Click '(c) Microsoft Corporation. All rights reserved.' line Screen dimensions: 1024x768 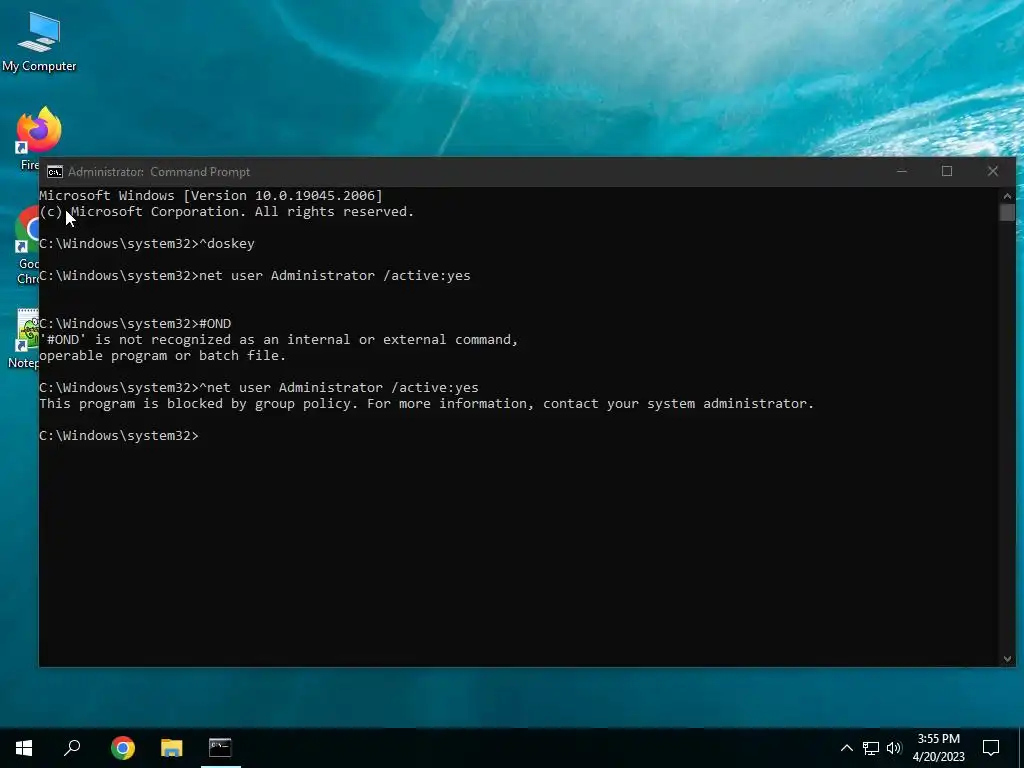pos(227,212)
